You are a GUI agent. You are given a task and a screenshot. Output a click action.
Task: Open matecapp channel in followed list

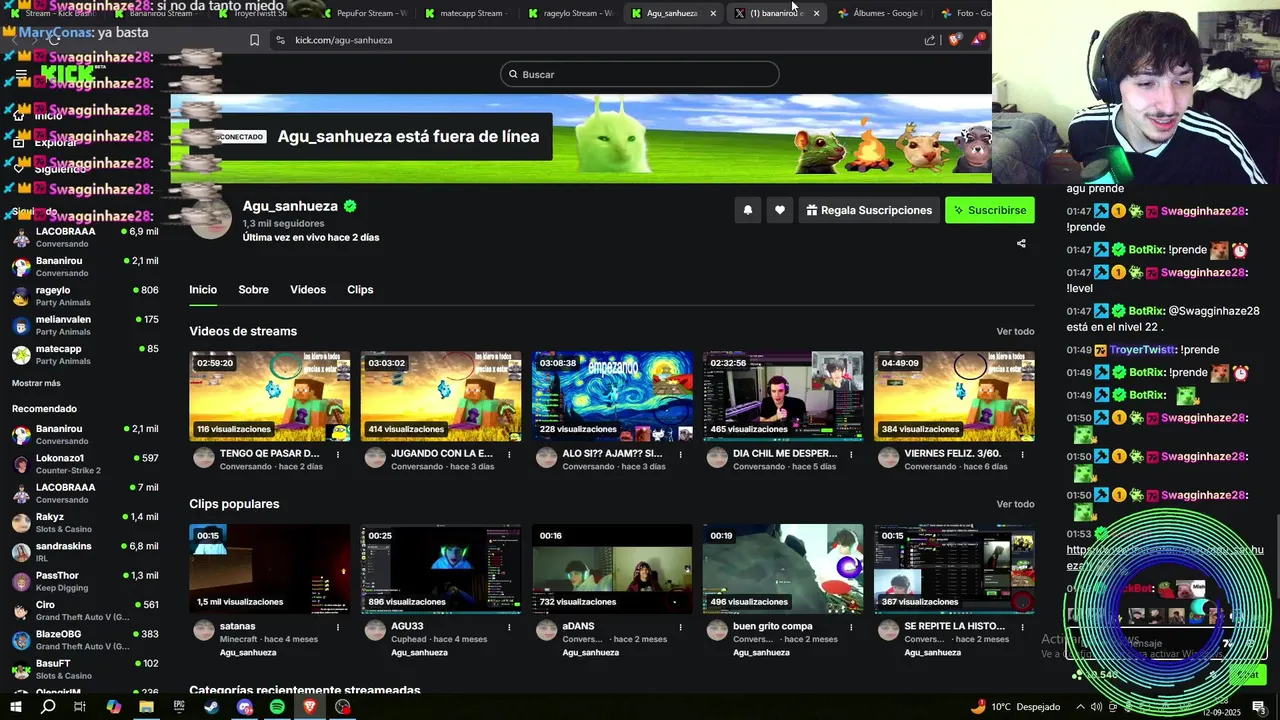[85, 355]
